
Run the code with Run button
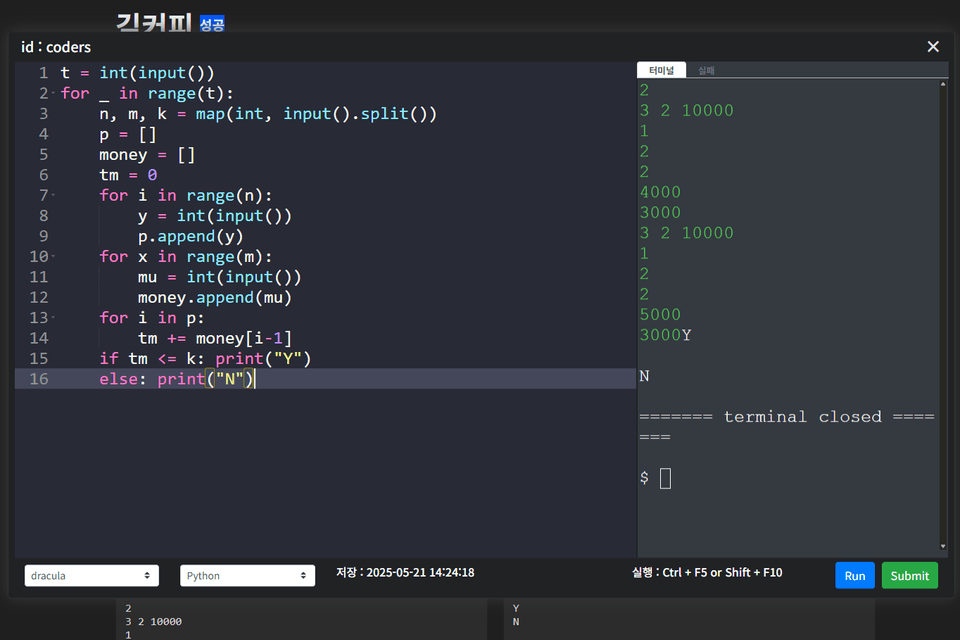[x=855, y=576]
